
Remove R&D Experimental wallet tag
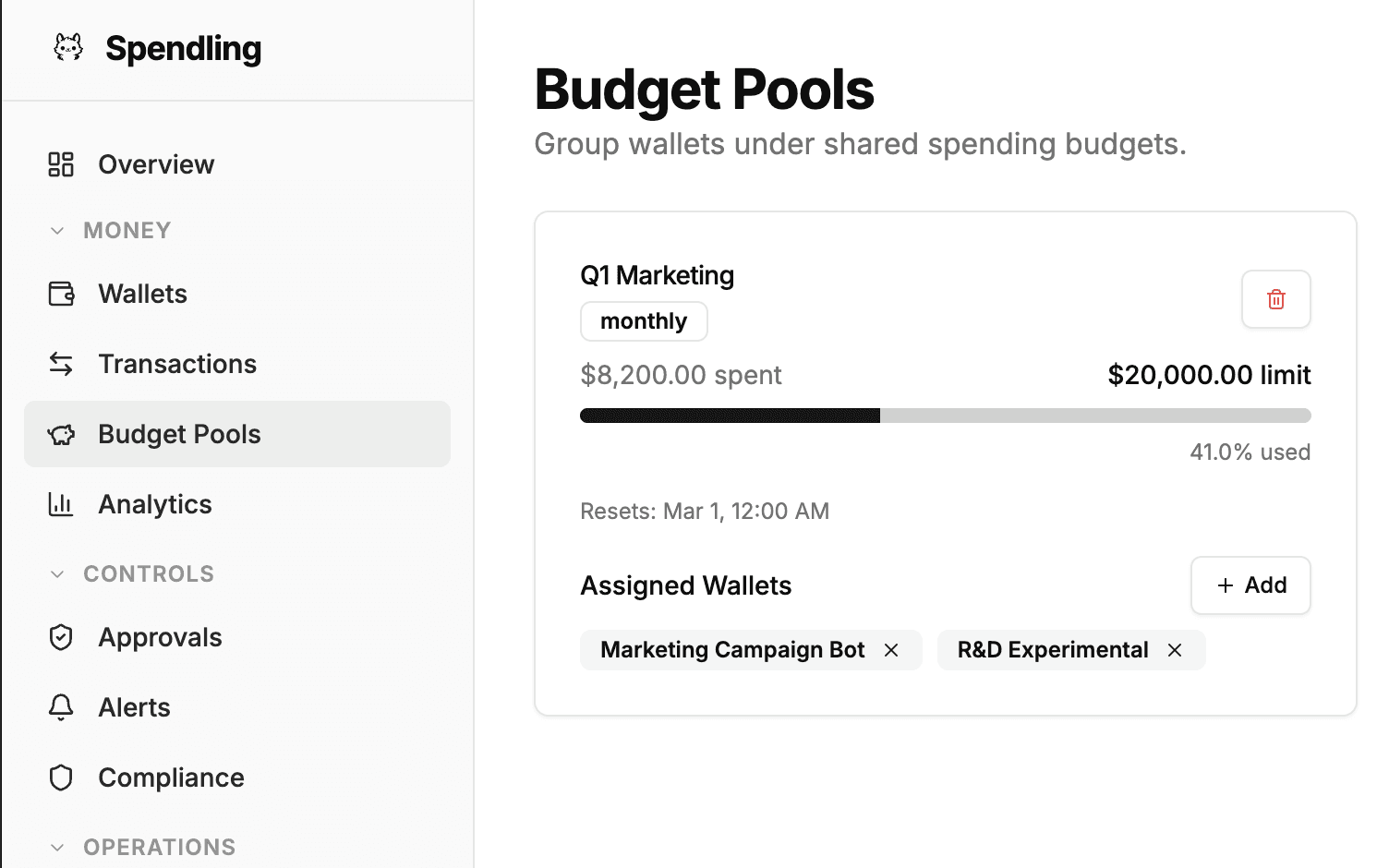1175,650
